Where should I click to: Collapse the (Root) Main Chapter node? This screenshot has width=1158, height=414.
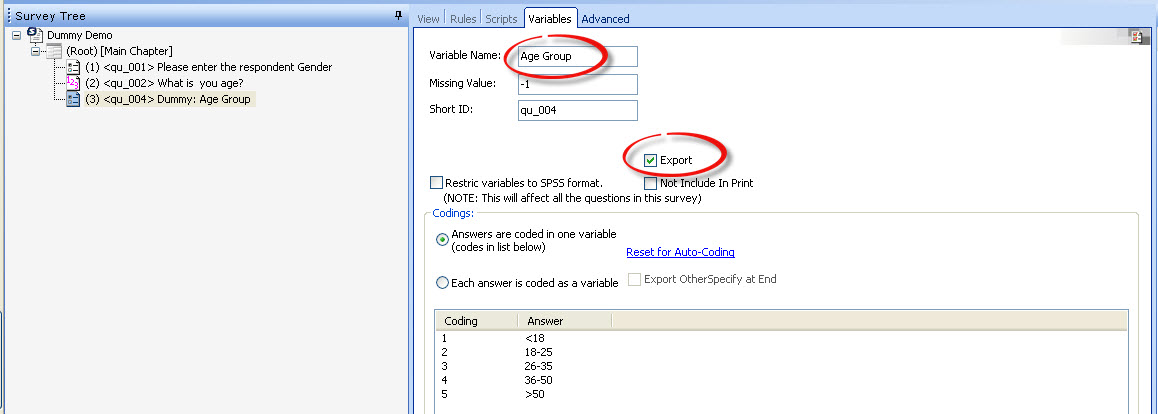(35, 51)
